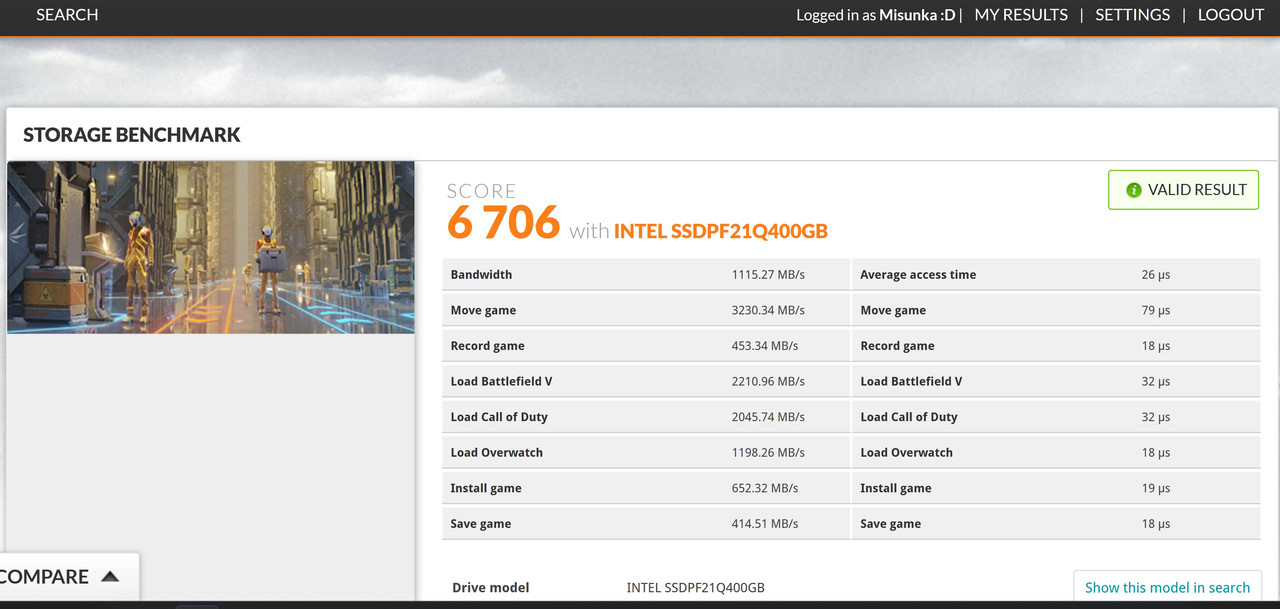
Task: Click Average access time label
Action: 918,275
